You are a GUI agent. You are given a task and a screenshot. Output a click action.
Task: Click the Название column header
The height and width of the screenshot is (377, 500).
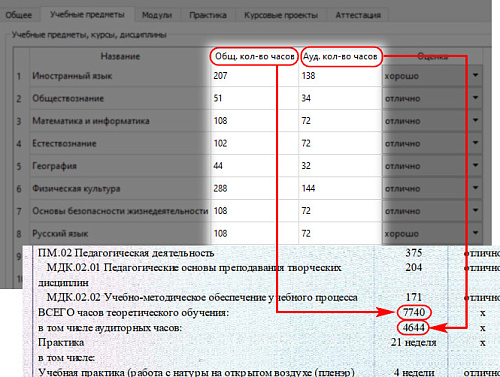(x=120, y=56)
